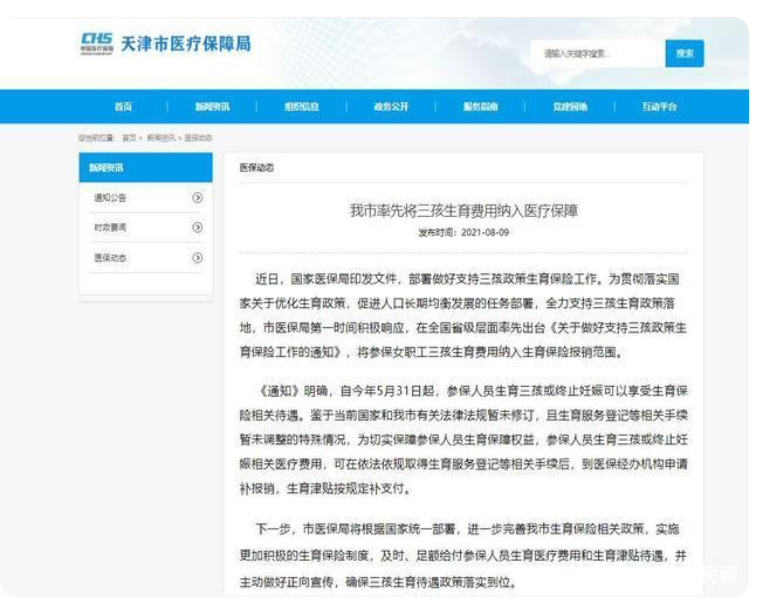The height and width of the screenshot is (611, 757).
Task: Select 党建园地 in the navigation bar
Action: 570,107
